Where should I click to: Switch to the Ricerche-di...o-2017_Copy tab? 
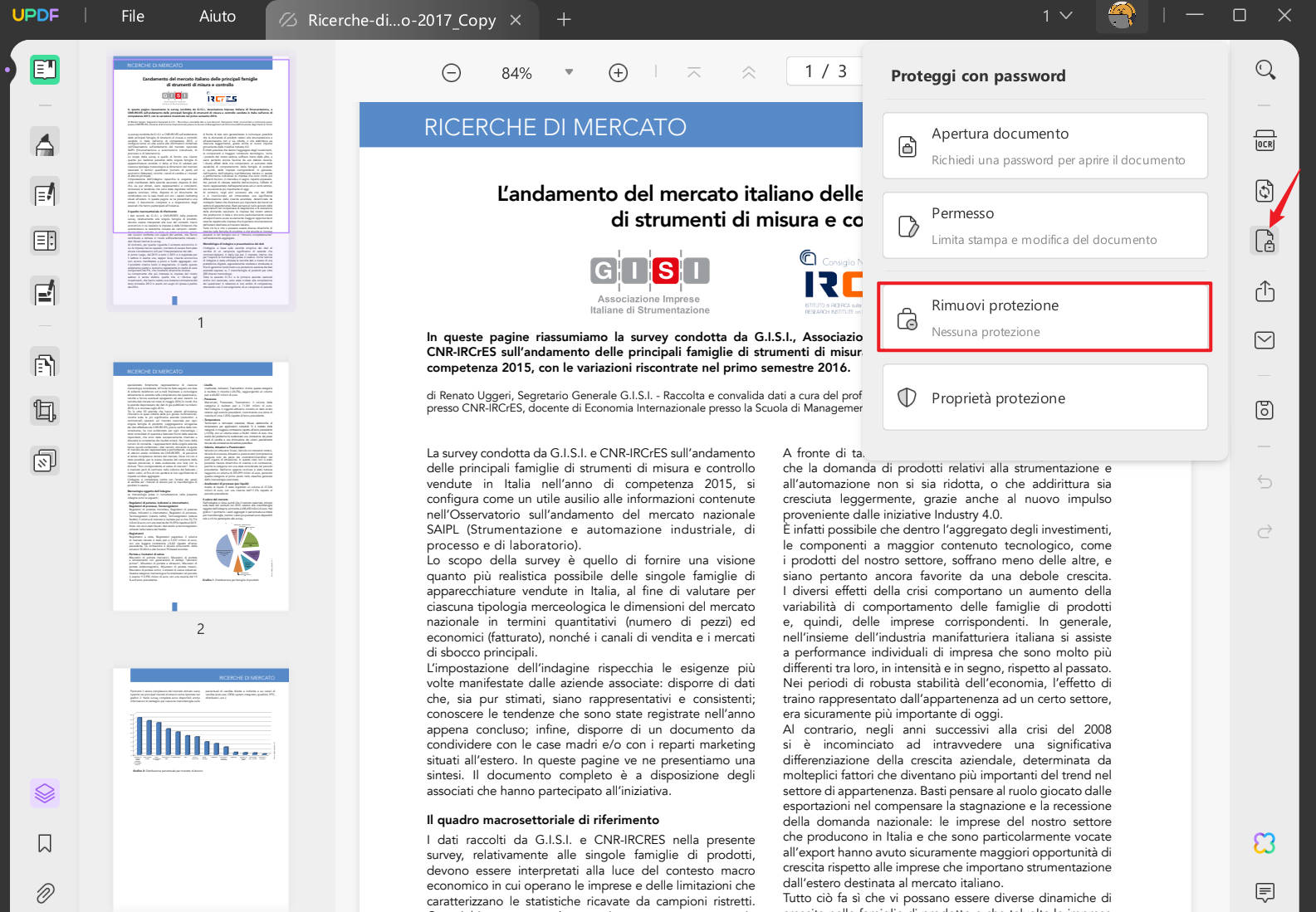coord(401,20)
